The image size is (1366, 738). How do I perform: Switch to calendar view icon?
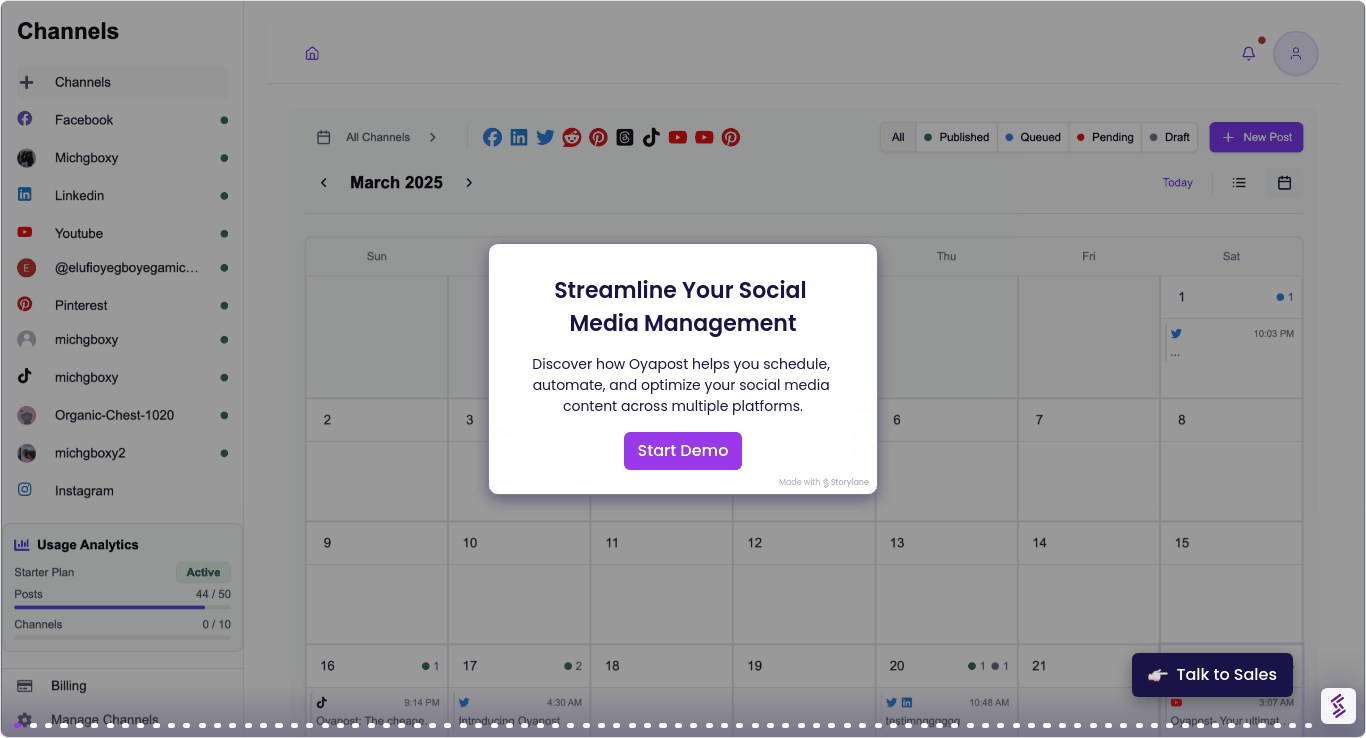[1285, 183]
